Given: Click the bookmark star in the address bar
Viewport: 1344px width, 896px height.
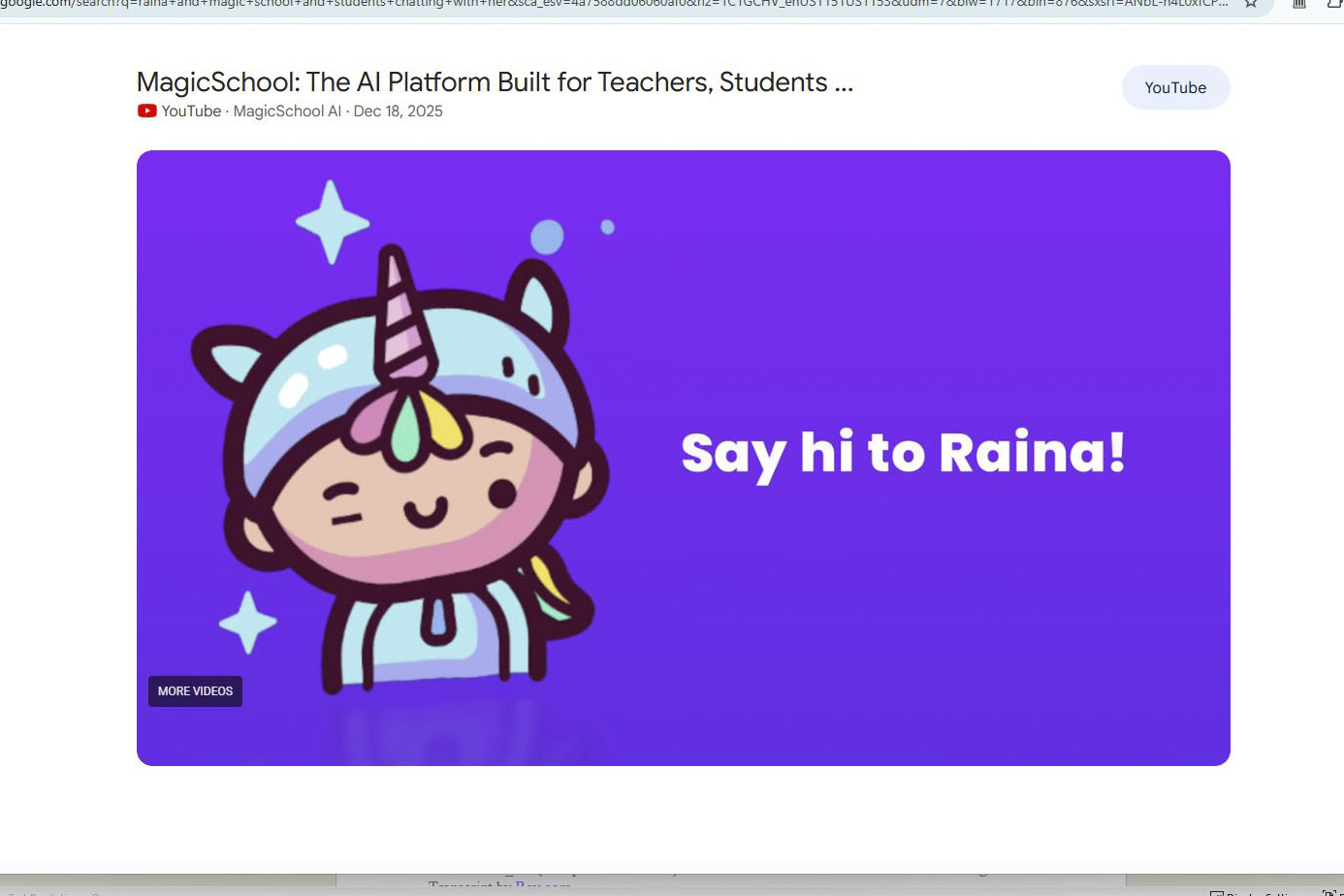Looking at the screenshot, I should (1251, 5).
